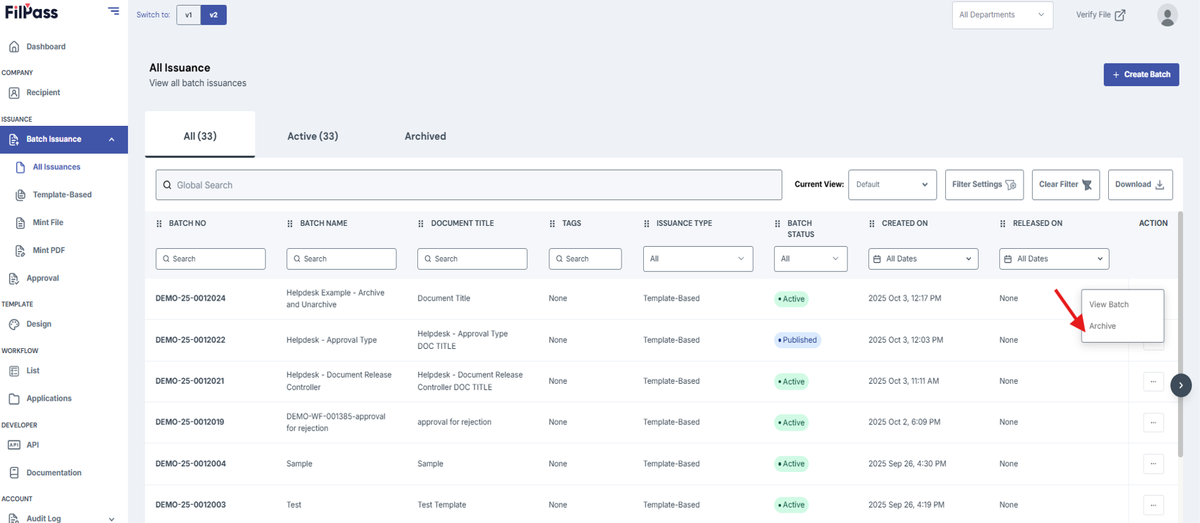Focus Document Title search field
This screenshot has height=523, width=1200.
473,259
